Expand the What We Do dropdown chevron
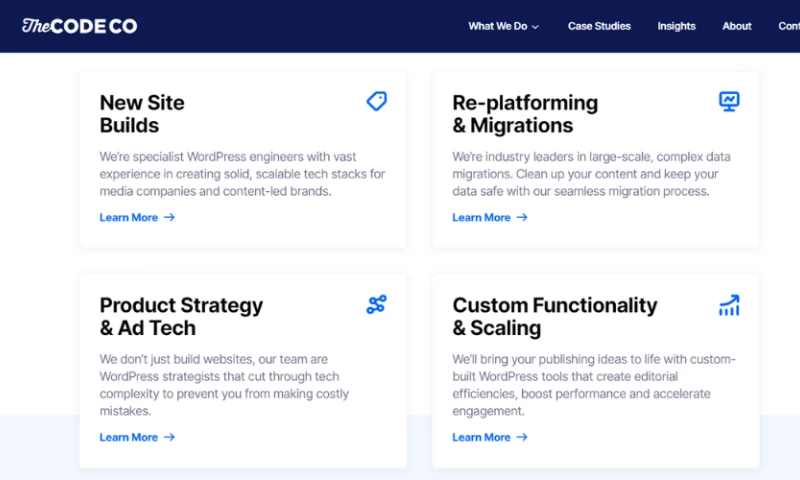 coord(536,27)
